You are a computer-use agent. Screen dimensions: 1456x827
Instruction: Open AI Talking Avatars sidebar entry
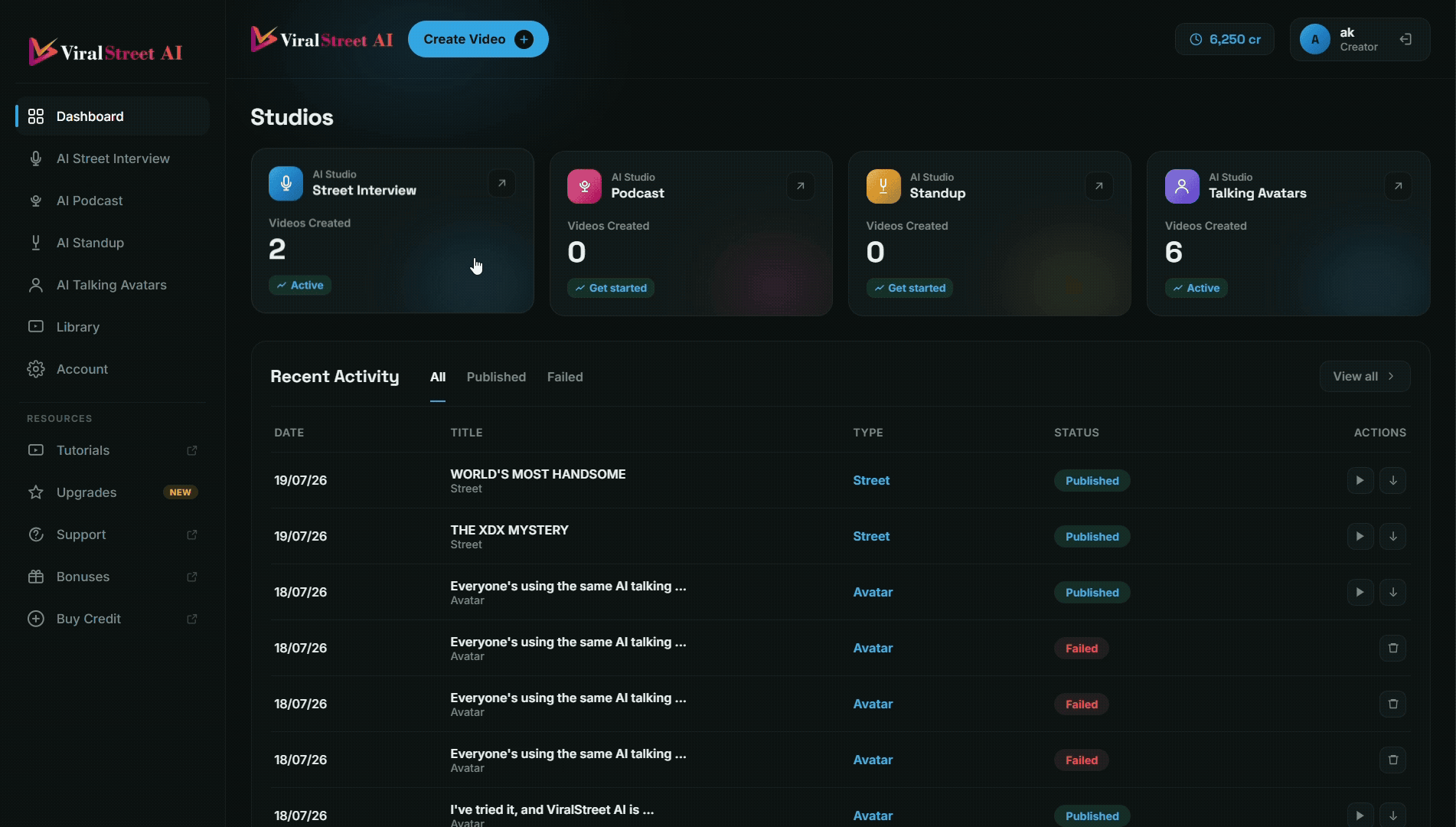click(x=112, y=285)
